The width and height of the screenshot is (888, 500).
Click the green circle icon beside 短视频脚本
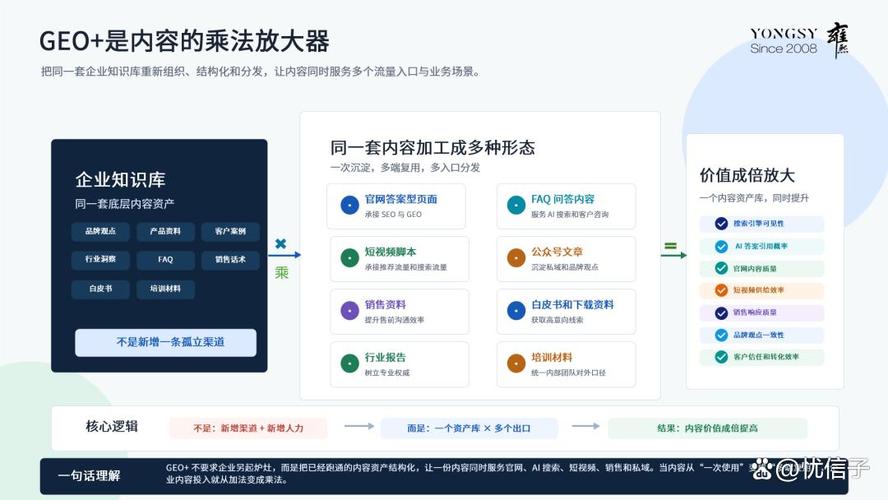349,258
